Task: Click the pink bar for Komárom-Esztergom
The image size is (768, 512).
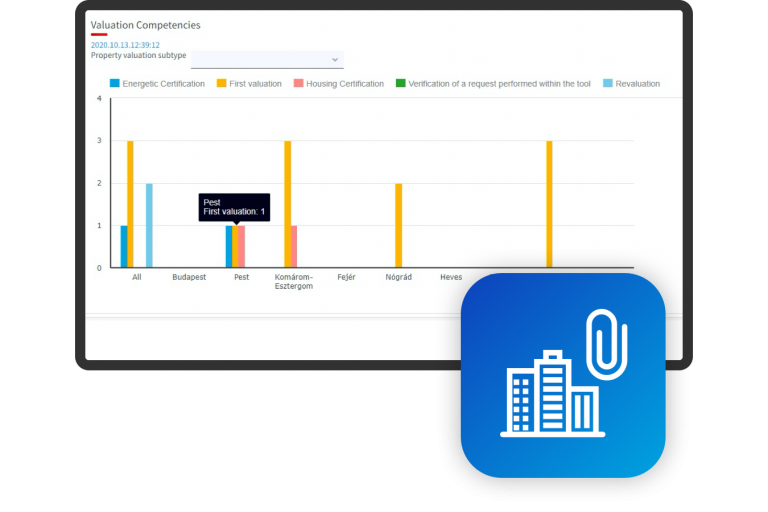Action: pyautogui.click(x=294, y=246)
